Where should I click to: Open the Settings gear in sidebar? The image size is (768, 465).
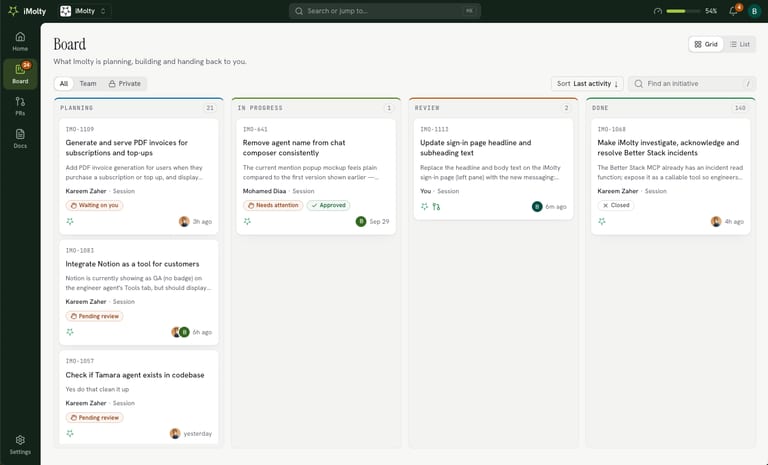pyautogui.click(x=20, y=444)
